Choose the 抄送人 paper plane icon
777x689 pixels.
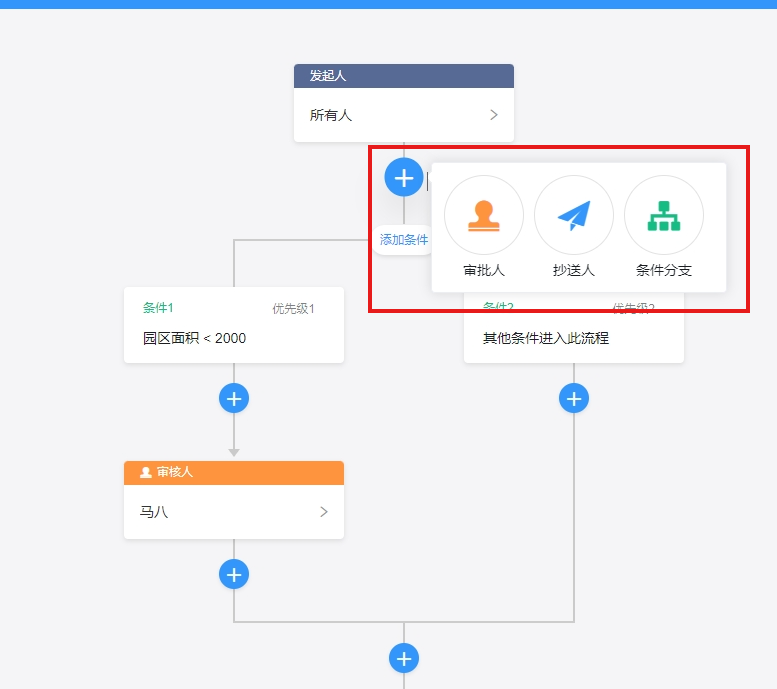[x=574, y=215]
